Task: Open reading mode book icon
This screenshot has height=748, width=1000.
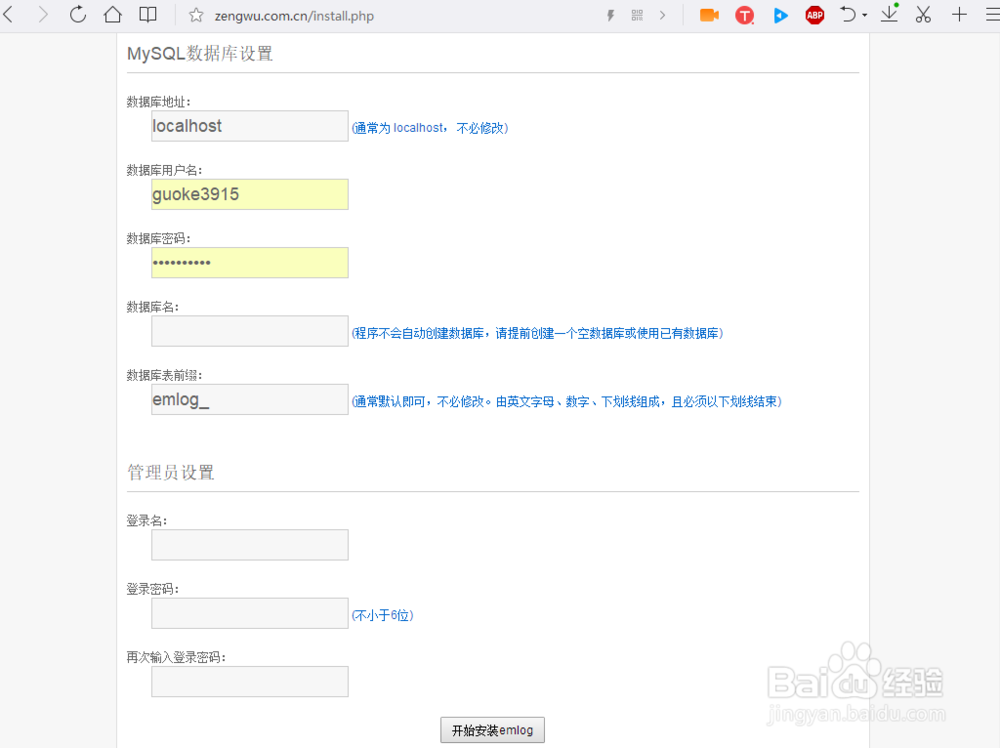Action: pyautogui.click(x=146, y=15)
